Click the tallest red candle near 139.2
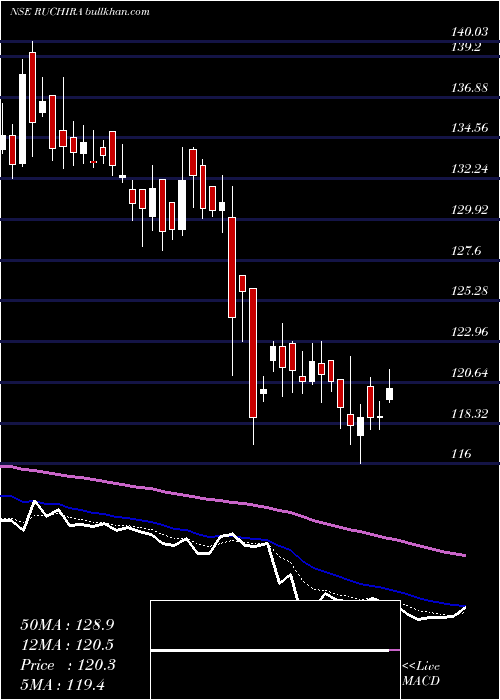This screenshot has height=700, width=500. (x=33, y=88)
